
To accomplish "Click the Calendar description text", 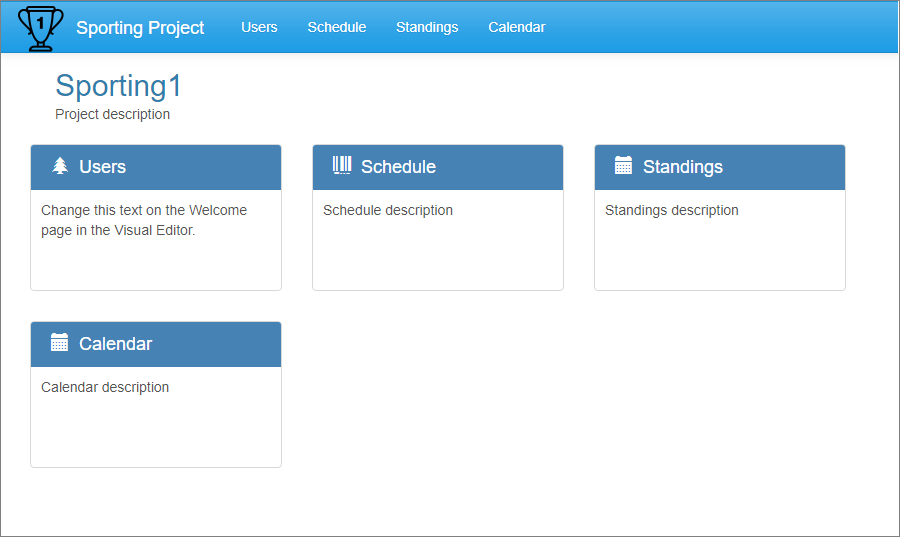I will (x=105, y=387).
